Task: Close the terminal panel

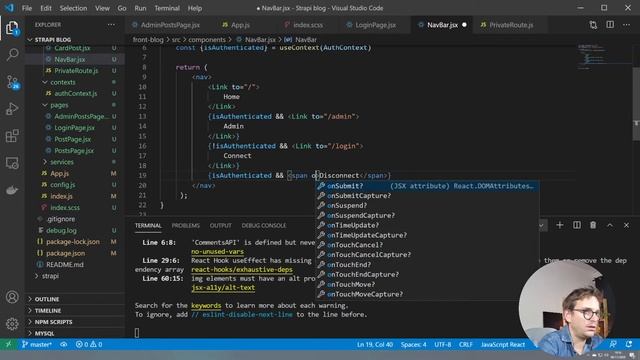Action: (x=627, y=225)
